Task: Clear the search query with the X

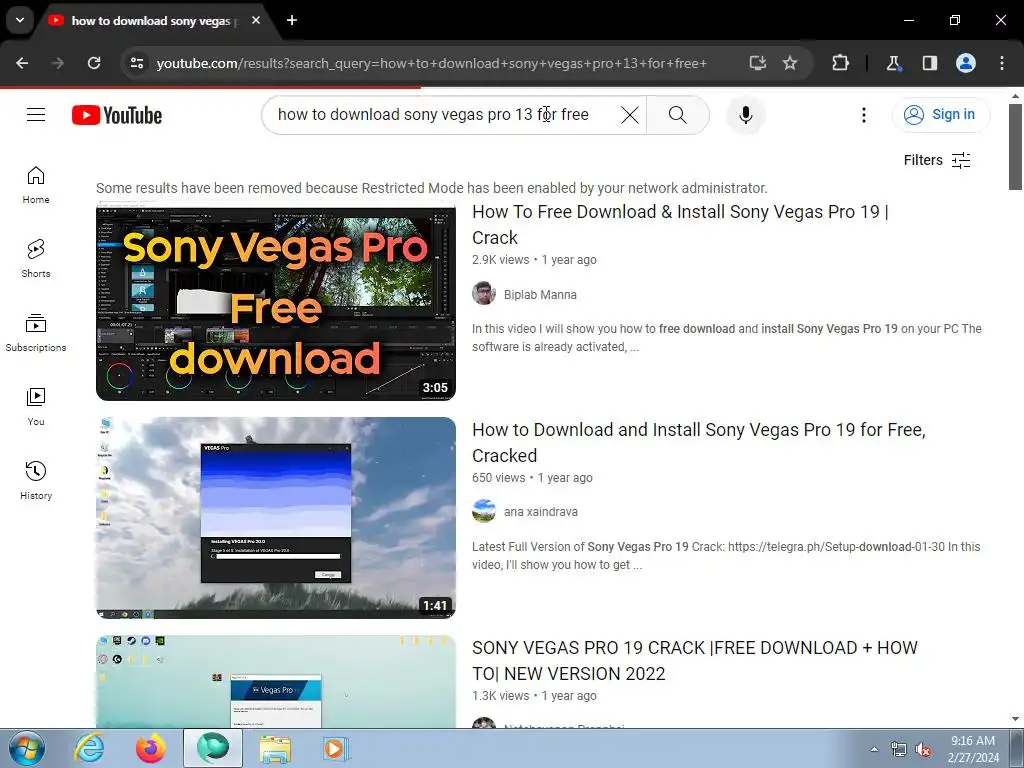Action: (x=630, y=115)
